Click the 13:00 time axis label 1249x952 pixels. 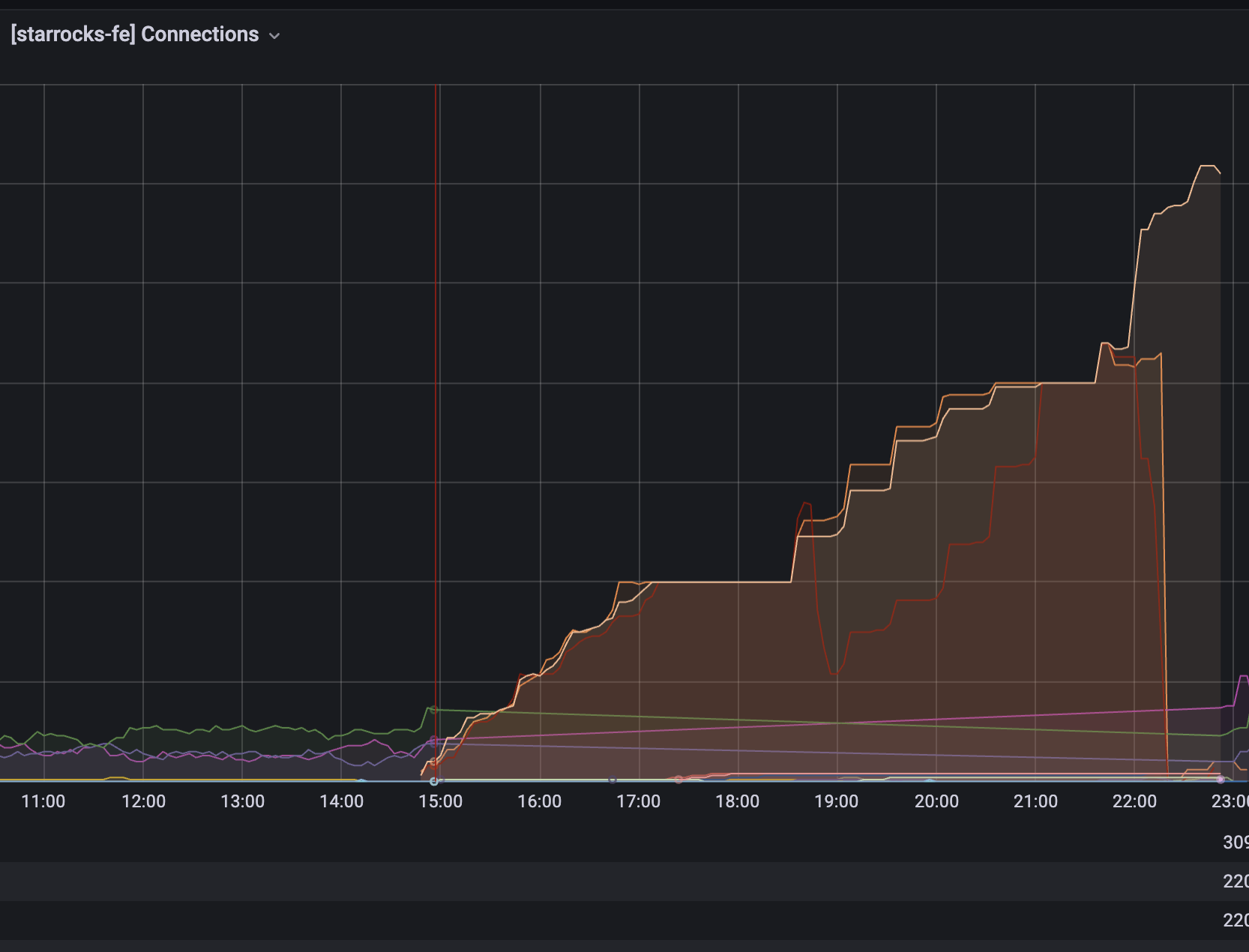click(242, 801)
